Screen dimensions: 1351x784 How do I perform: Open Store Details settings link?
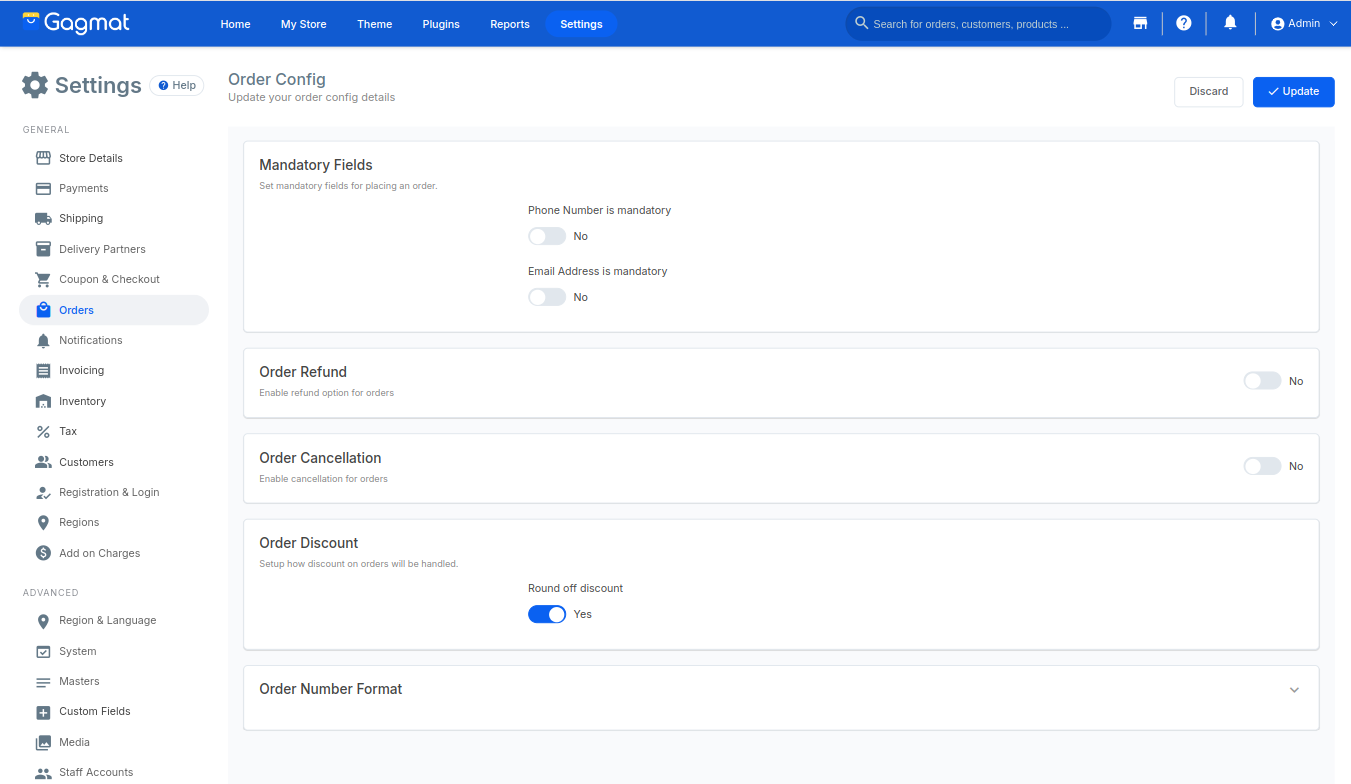[91, 158]
